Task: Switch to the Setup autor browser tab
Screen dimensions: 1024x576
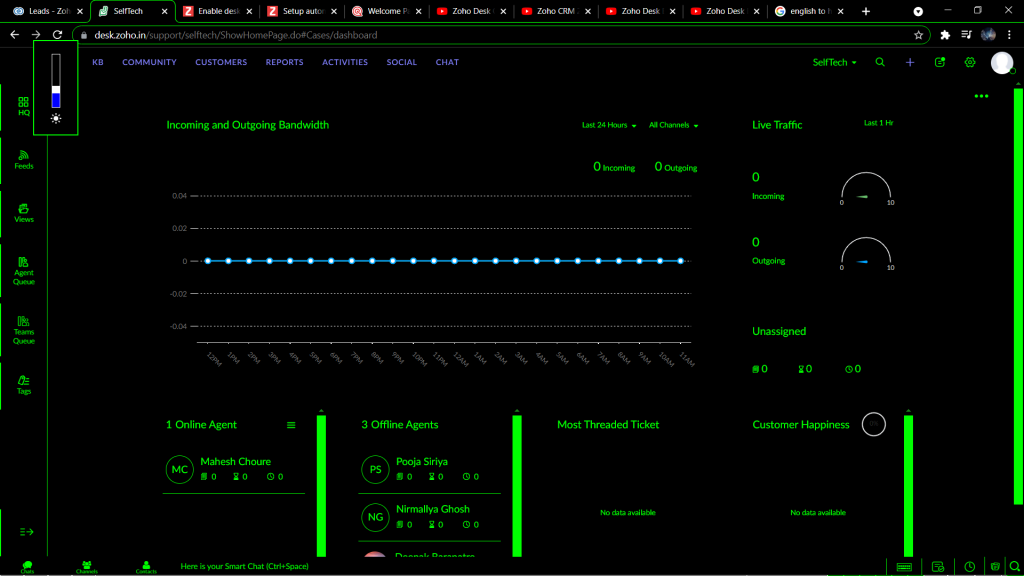Action: pos(302,11)
